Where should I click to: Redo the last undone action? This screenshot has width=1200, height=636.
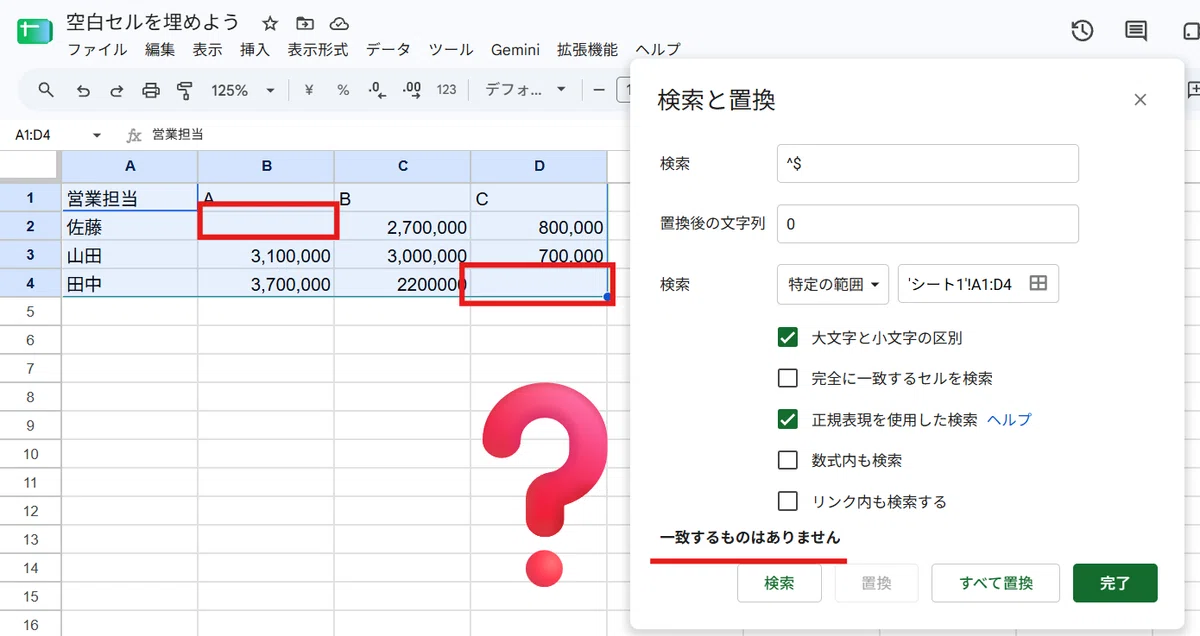click(x=117, y=90)
